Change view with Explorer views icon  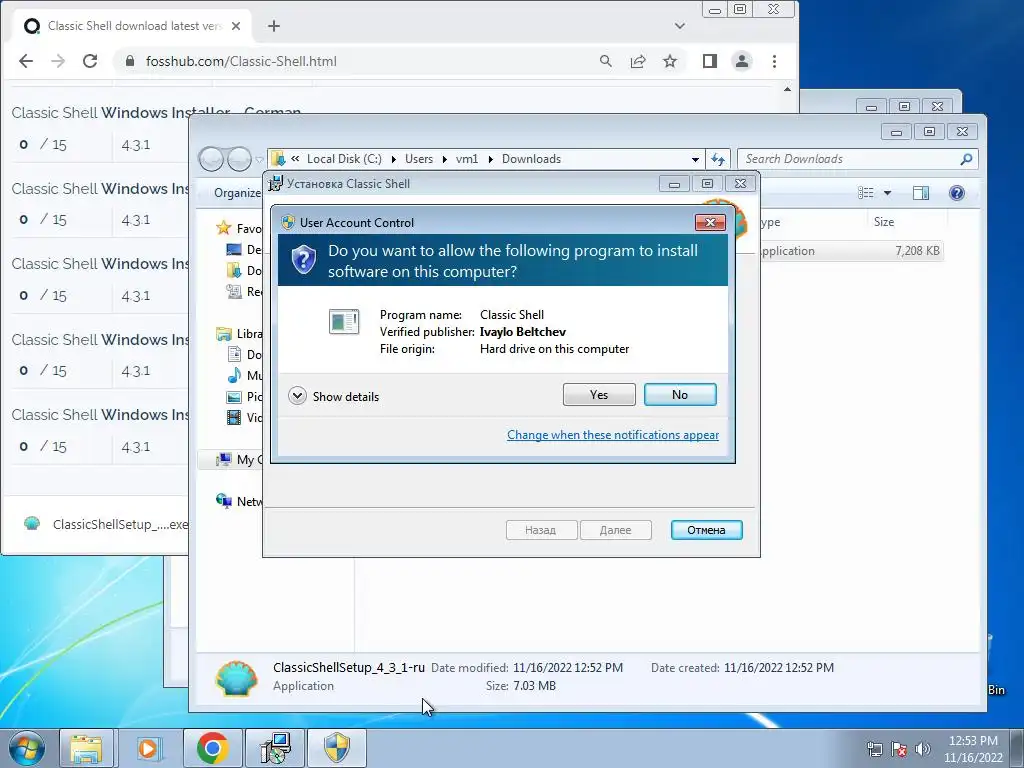(x=866, y=193)
